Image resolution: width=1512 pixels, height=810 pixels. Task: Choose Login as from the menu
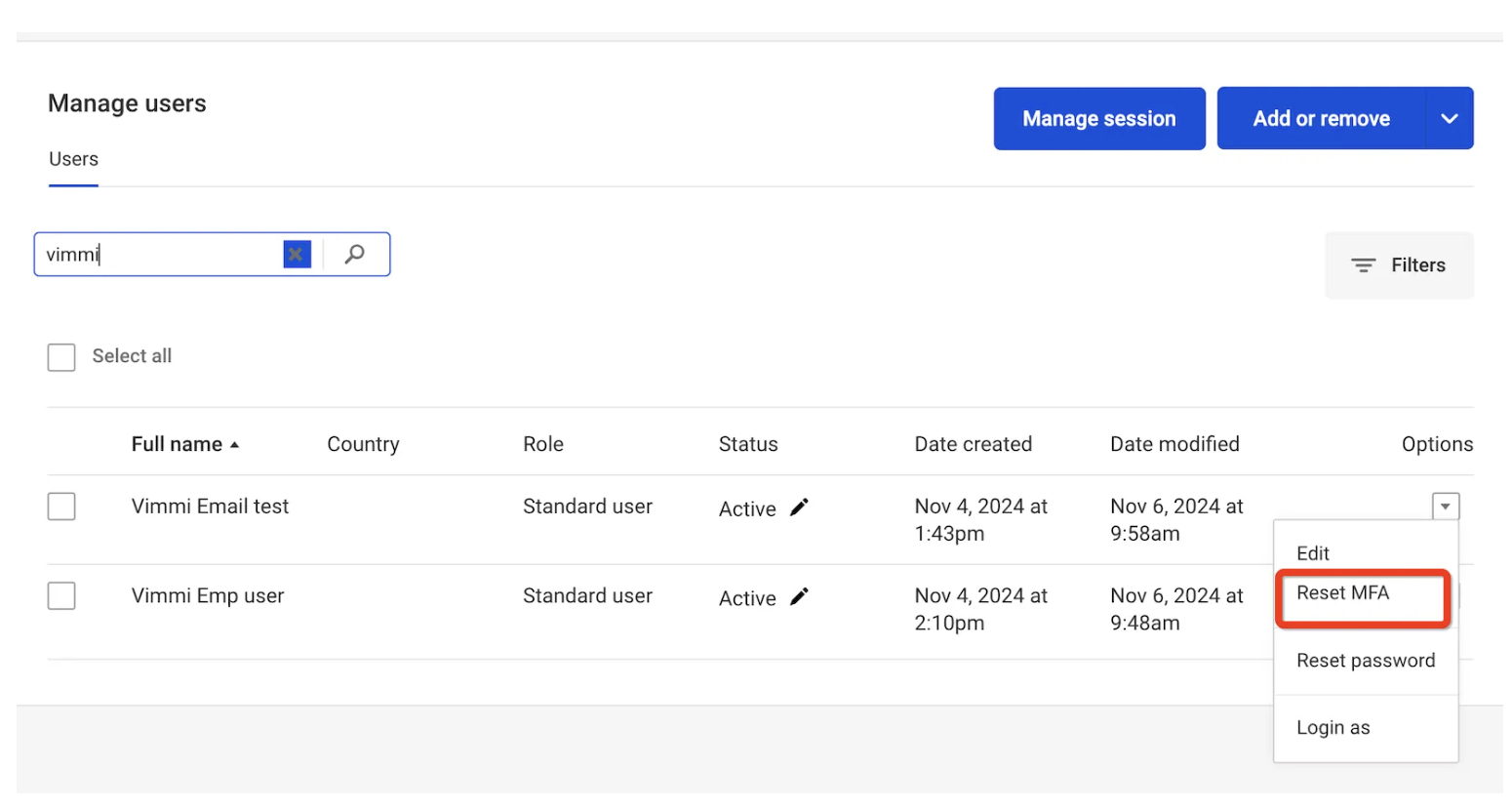click(1333, 727)
